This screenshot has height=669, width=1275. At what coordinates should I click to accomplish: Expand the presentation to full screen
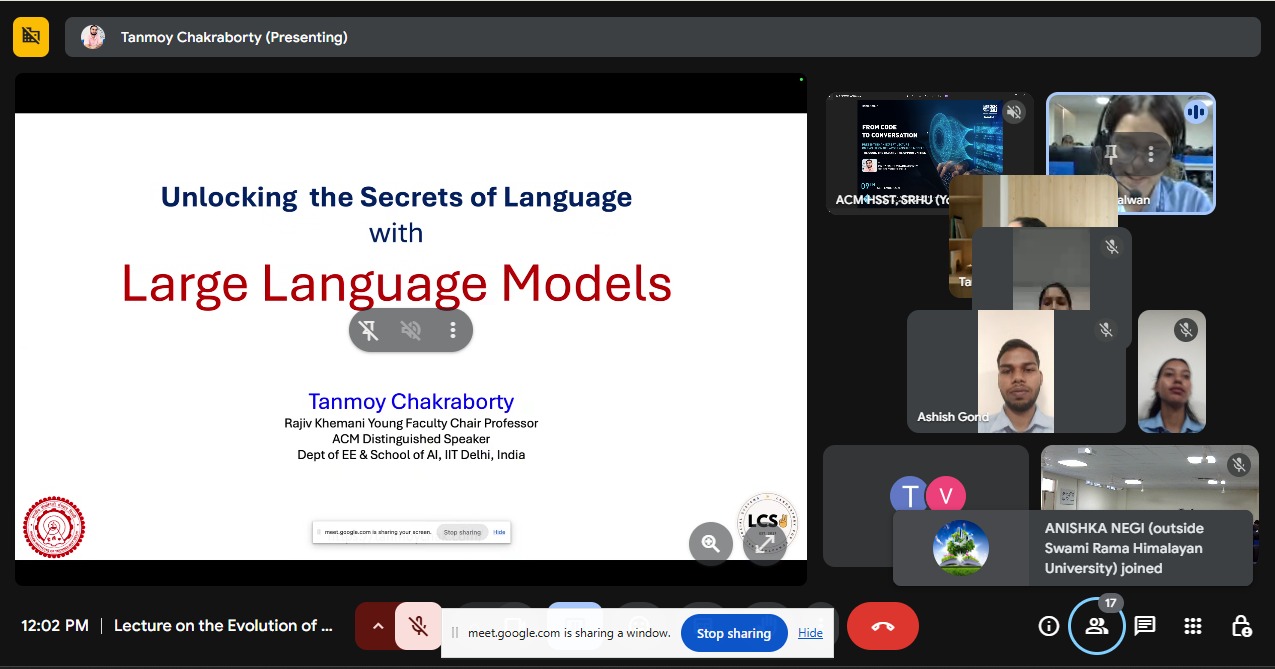point(764,543)
